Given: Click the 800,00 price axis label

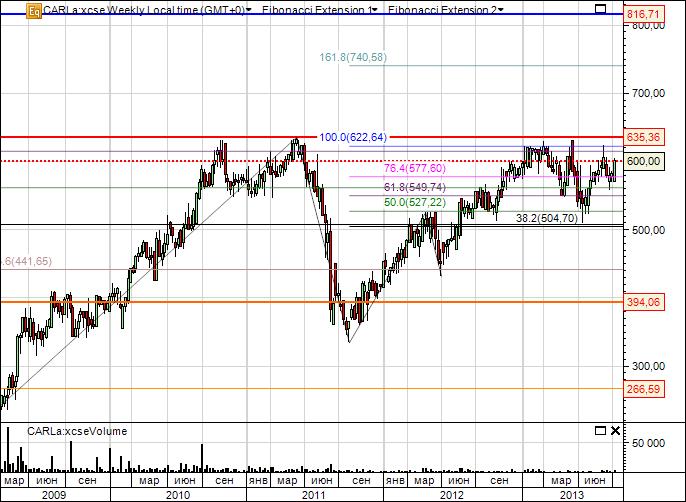Looking at the screenshot, I should coord(648,25).
